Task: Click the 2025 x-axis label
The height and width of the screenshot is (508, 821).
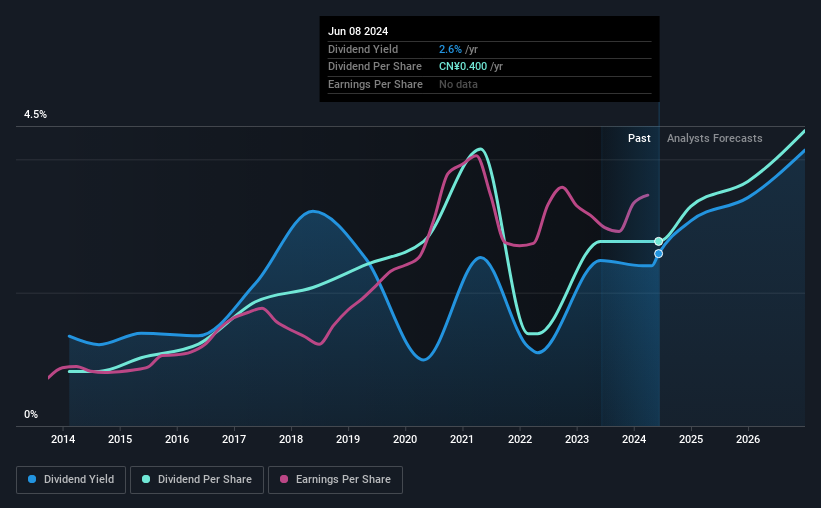Action: (691, 439)
